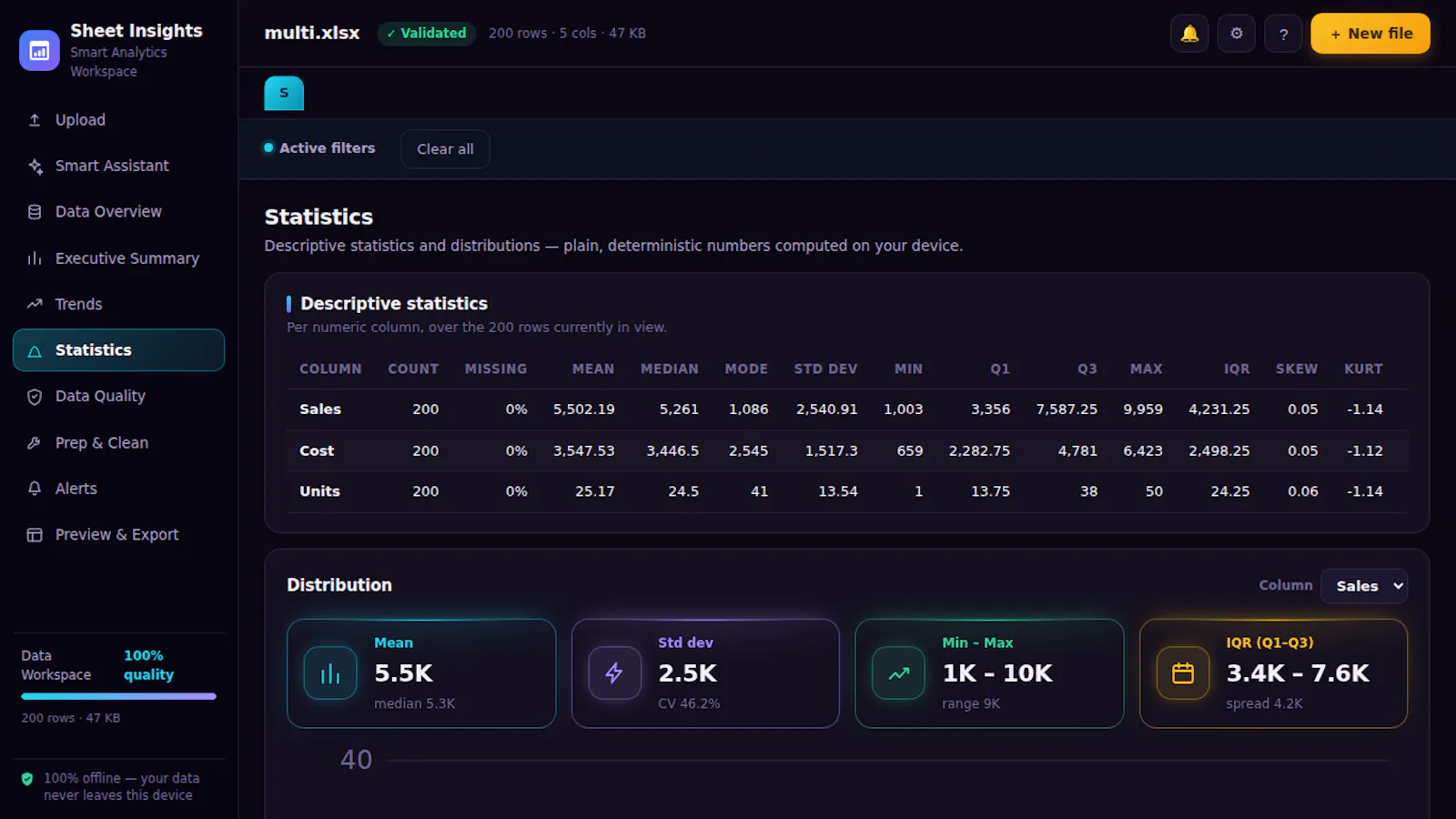Click the STD DEV column header
The height and width of the screenshot is (819, 1456).
tap(825, 369)
